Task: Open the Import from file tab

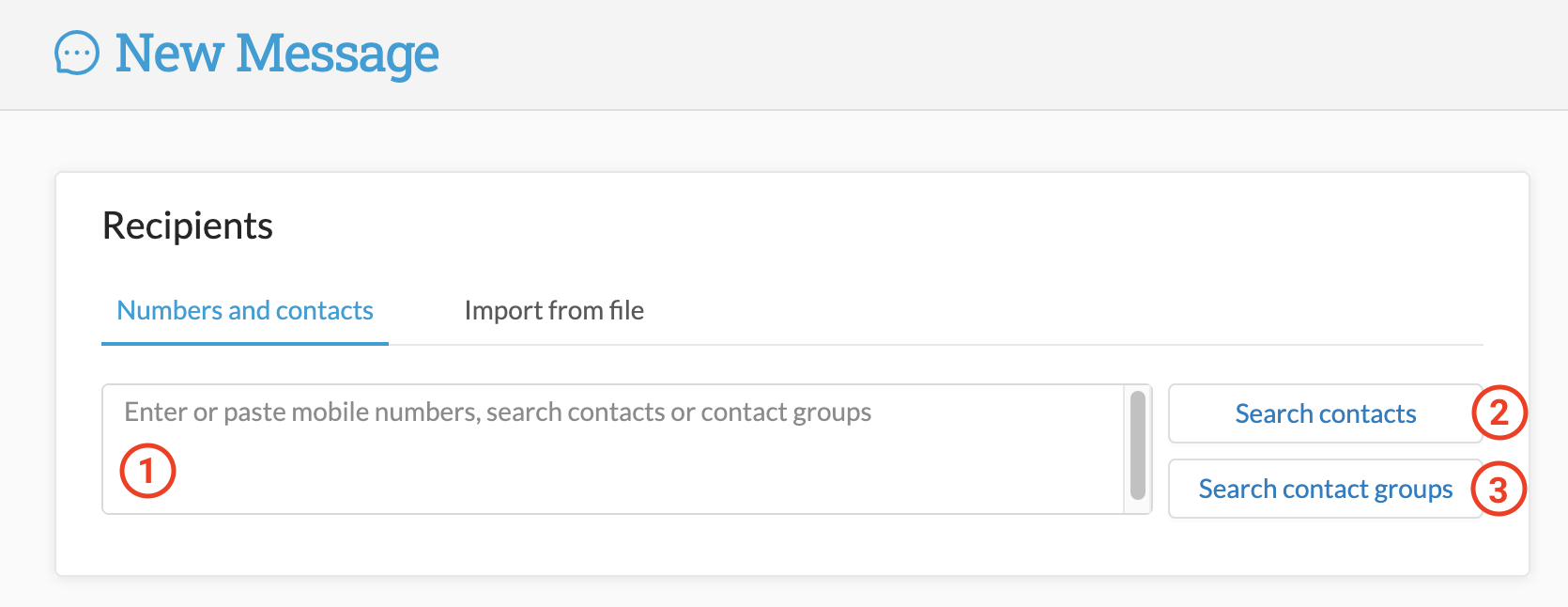Action: coord(554,311)
